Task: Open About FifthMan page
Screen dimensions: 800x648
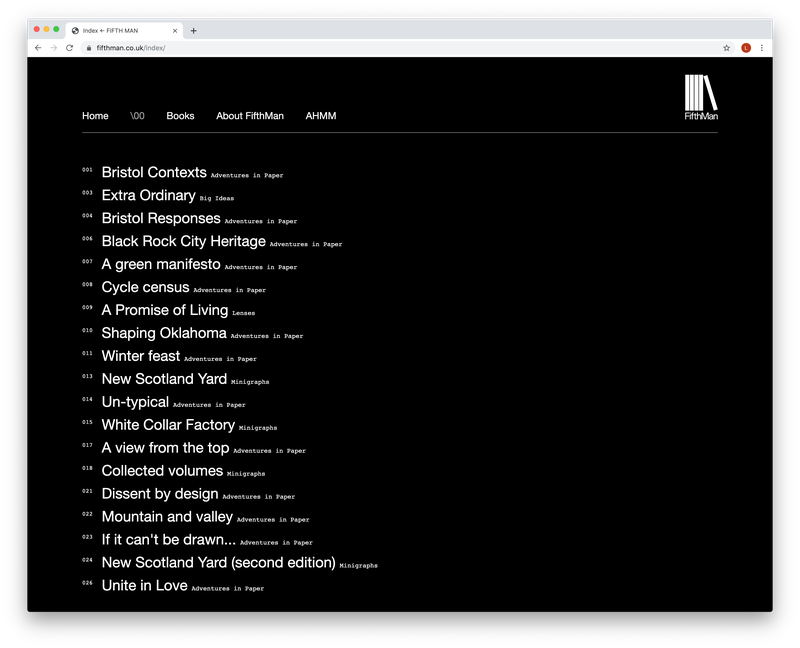Action: click(x=249, y=116)
